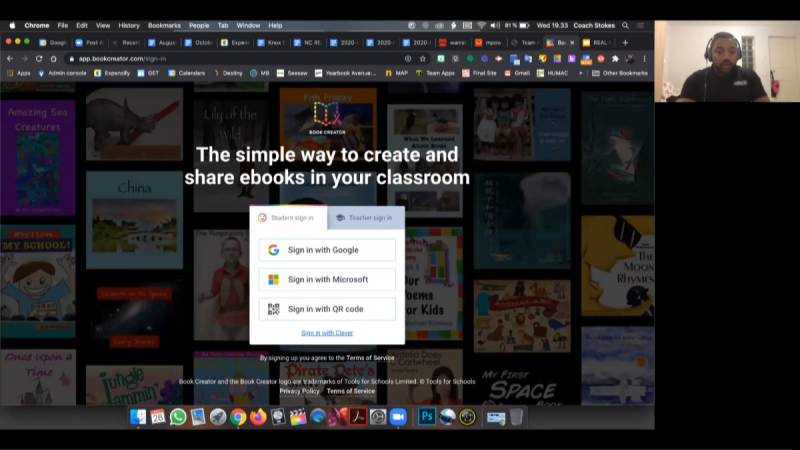Bookmark this page with the star icon
This screenshot has height=450, width=800.
click(422, 59)
